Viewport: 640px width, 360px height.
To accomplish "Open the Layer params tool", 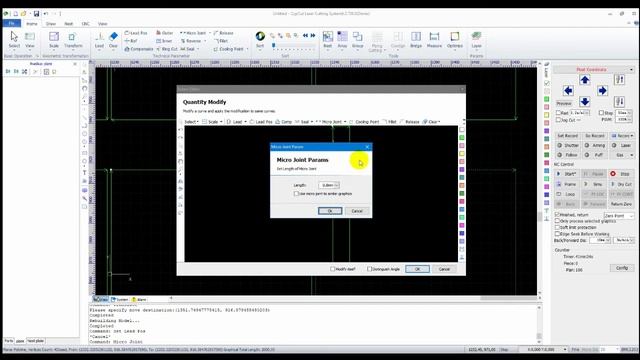I will [x=476, y=40].
